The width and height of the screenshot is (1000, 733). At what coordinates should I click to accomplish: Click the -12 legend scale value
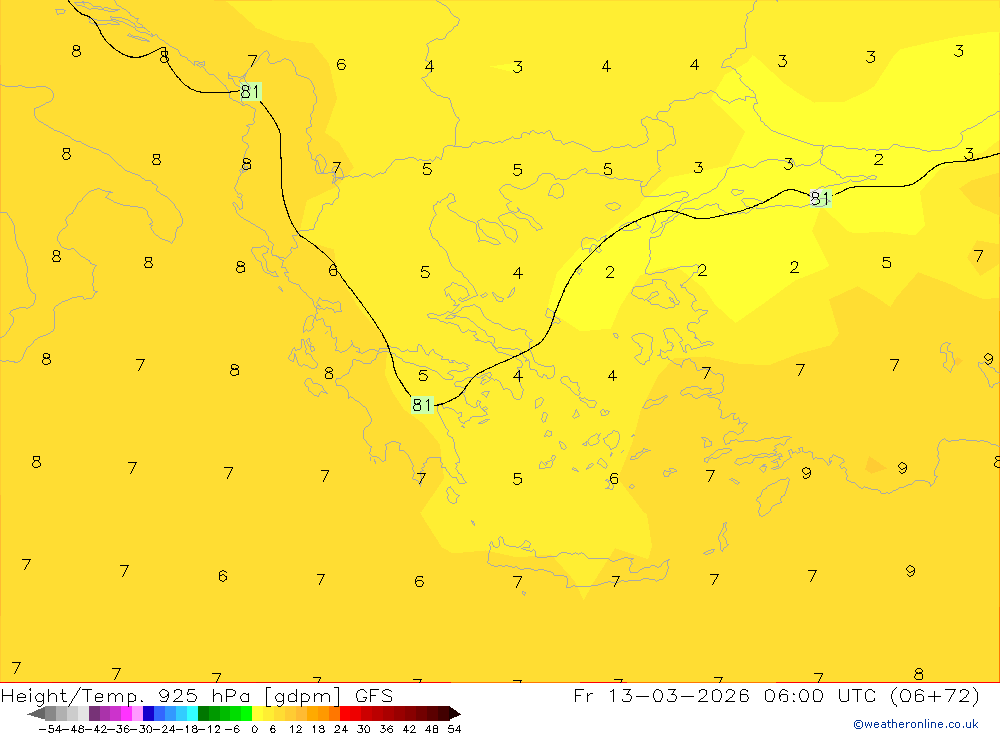pos(210,729)
